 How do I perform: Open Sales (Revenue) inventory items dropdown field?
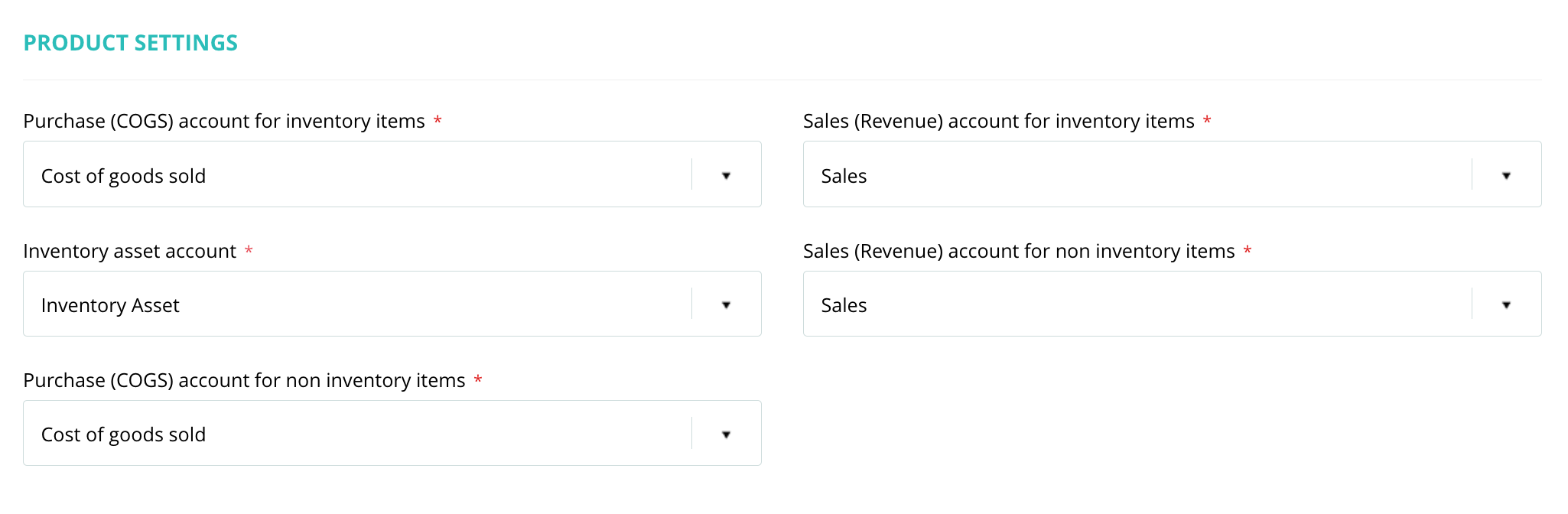[x=1172, y=174]
